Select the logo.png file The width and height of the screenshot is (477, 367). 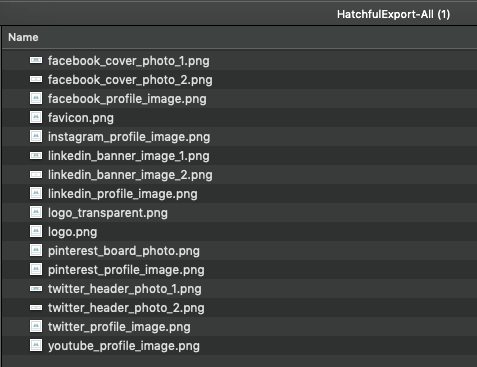[72, 232]
